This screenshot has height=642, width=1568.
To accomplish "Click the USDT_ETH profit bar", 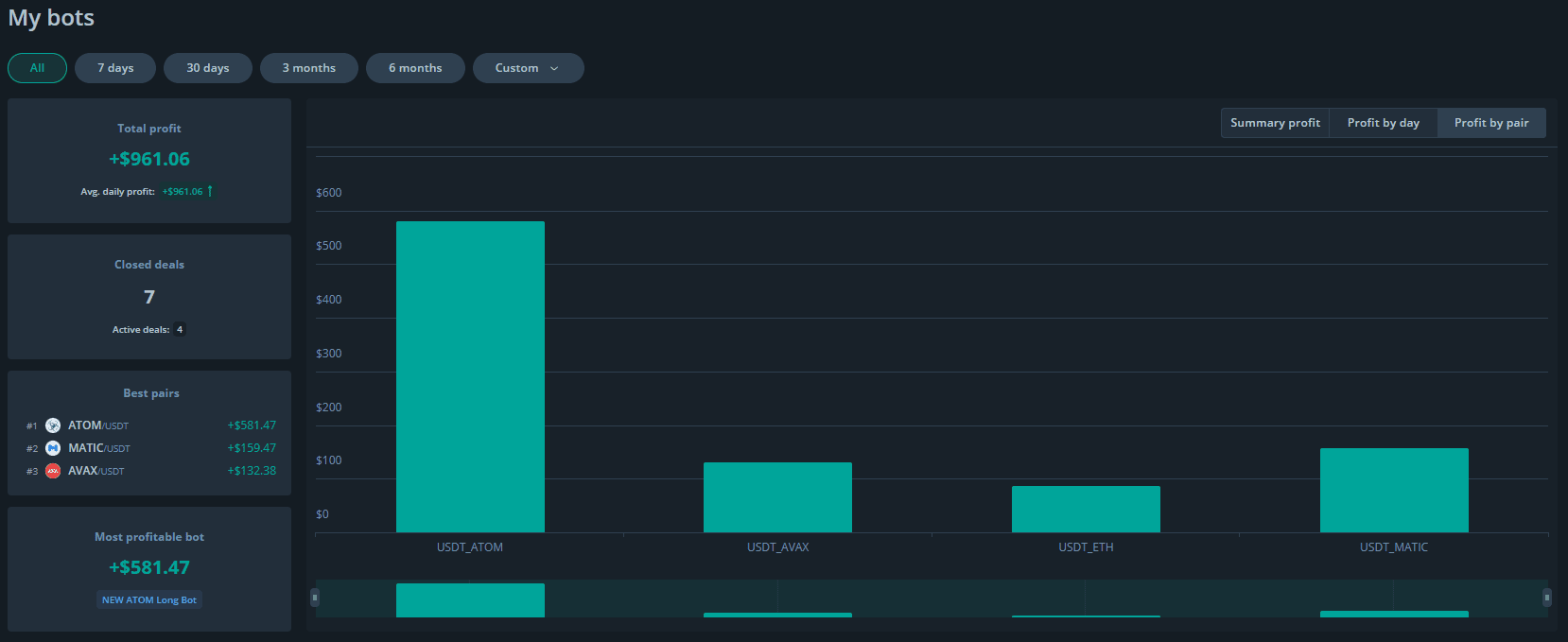I will 1086,510.
